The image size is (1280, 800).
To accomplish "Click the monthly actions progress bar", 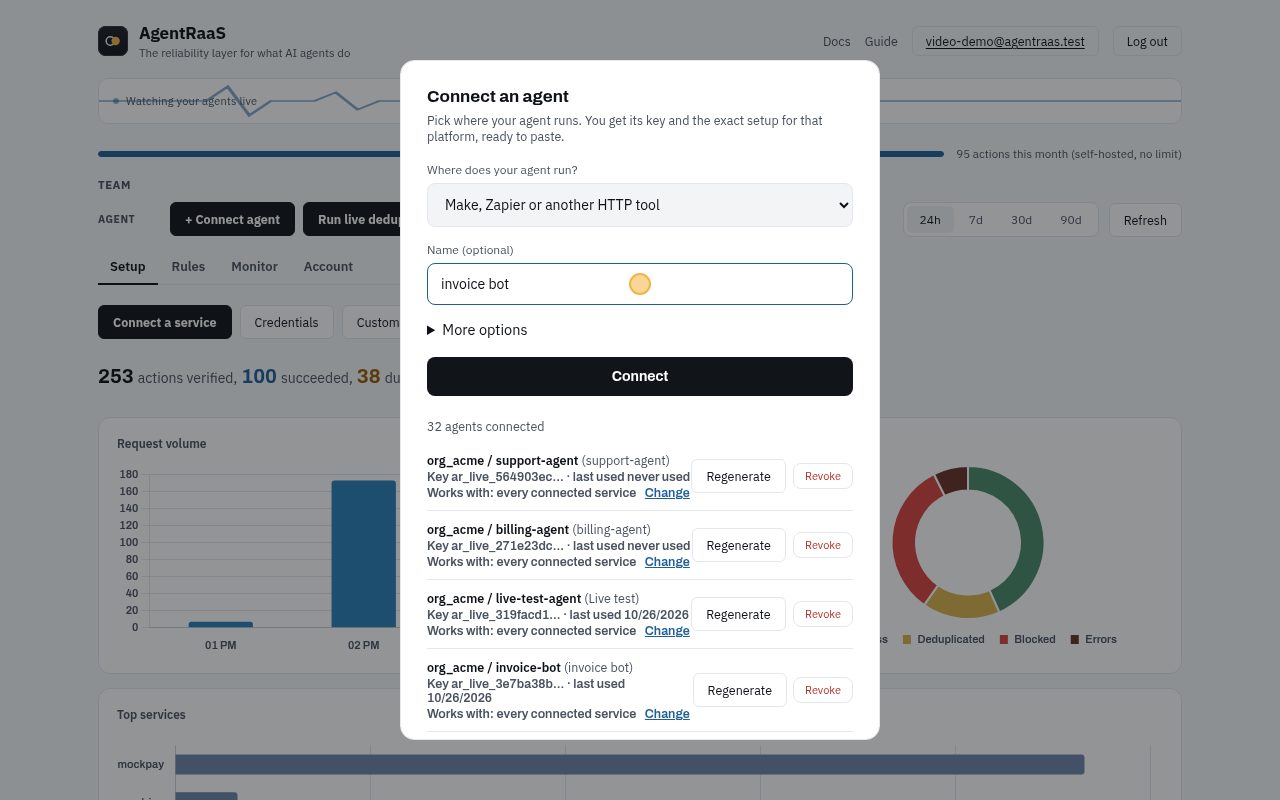I will [x=520, y=154].
